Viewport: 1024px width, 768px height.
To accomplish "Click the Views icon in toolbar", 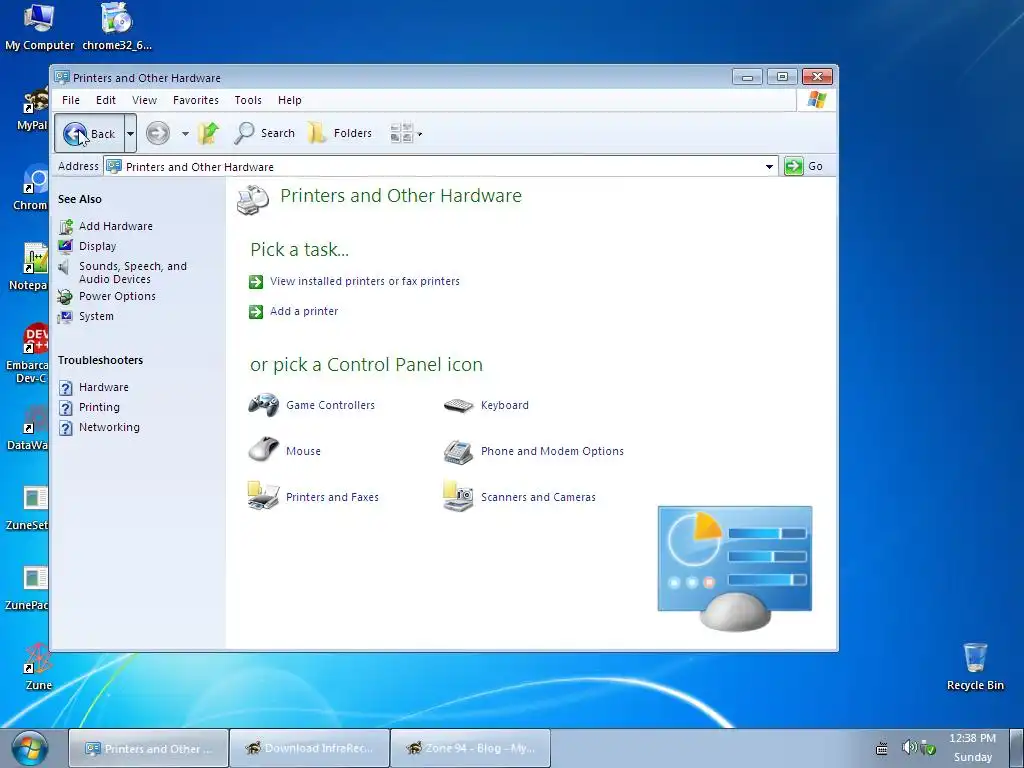I will click(402, 133).
